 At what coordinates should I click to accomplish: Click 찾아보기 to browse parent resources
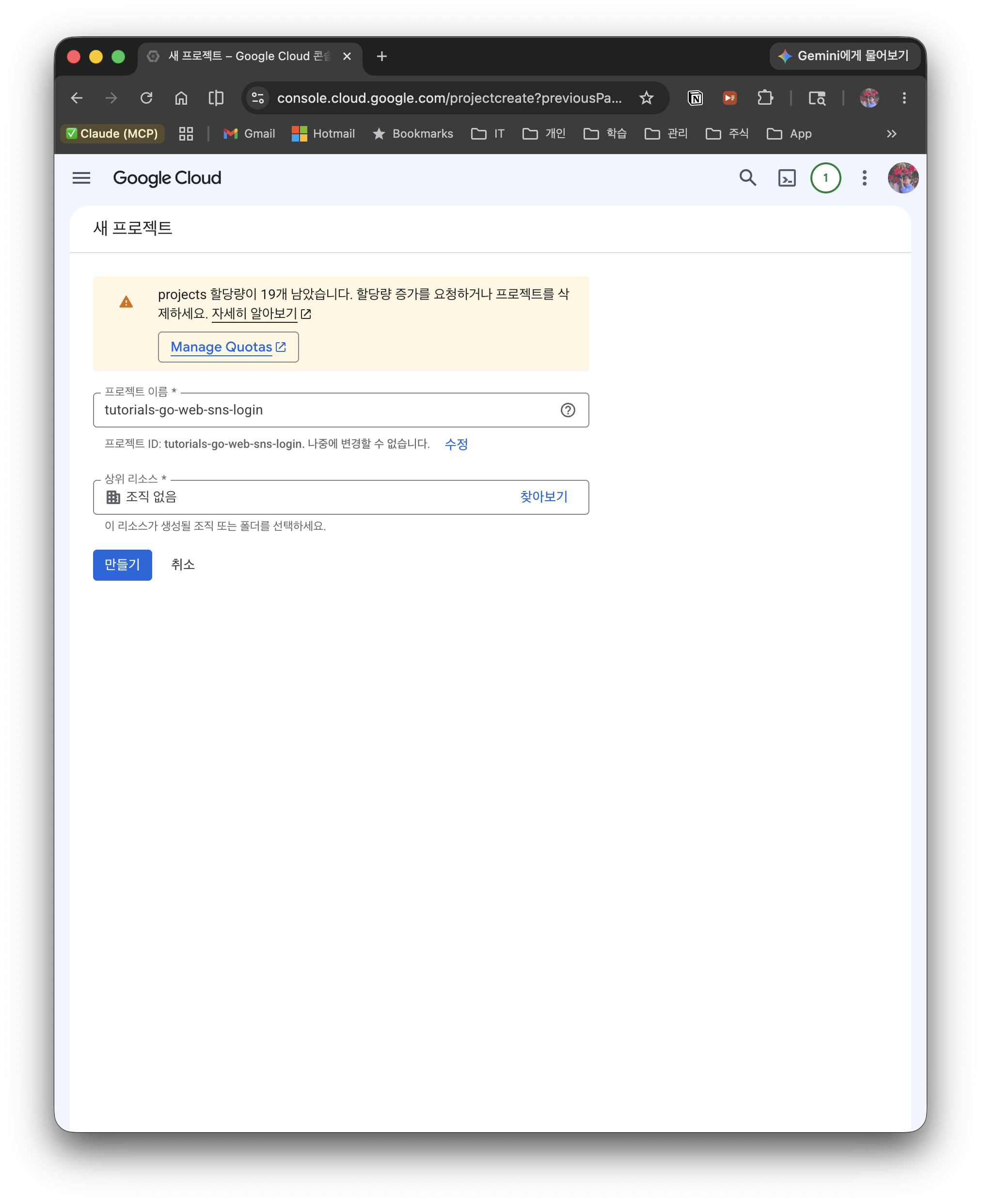[544, 497]
